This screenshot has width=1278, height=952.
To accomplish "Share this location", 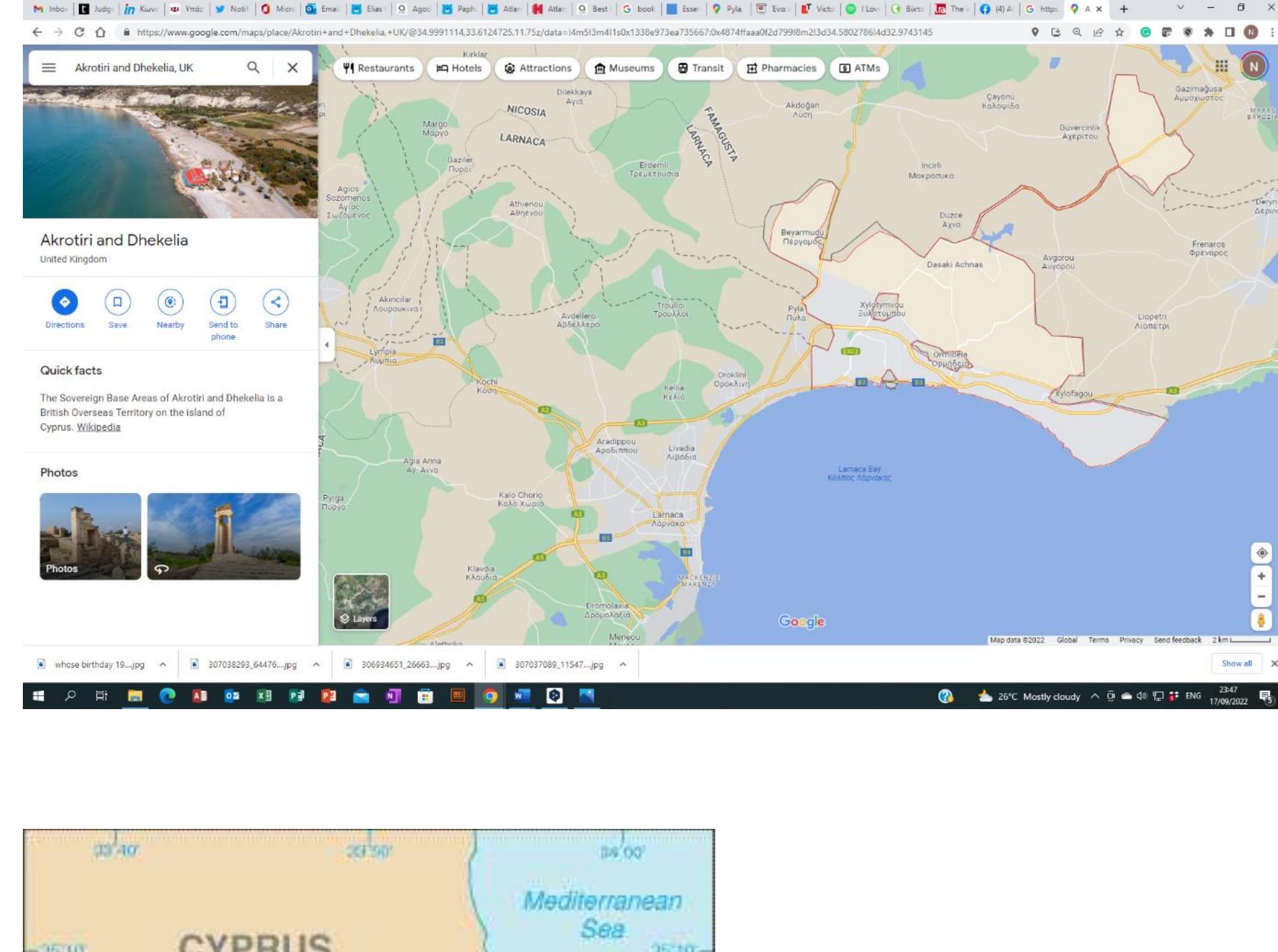I will coord(276,302).
